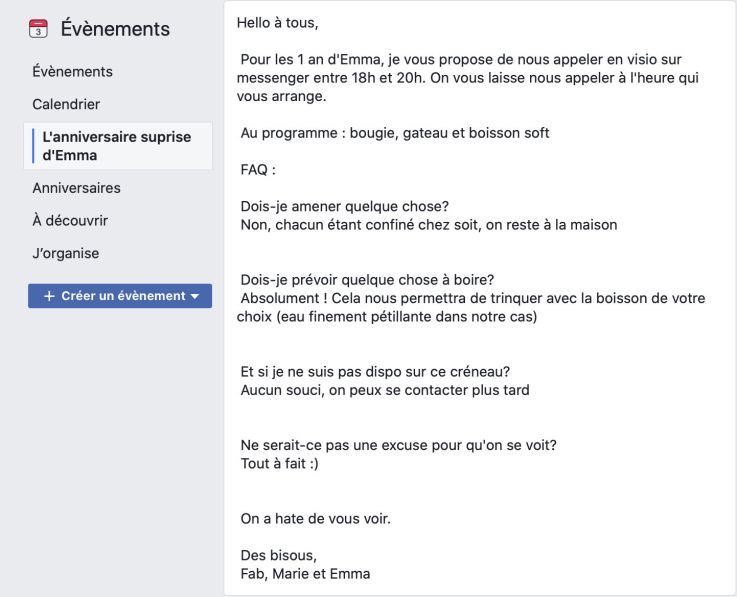737x597 pixels.
Task: Click the calendar icon beside Évènements heading
Action: 38,30
